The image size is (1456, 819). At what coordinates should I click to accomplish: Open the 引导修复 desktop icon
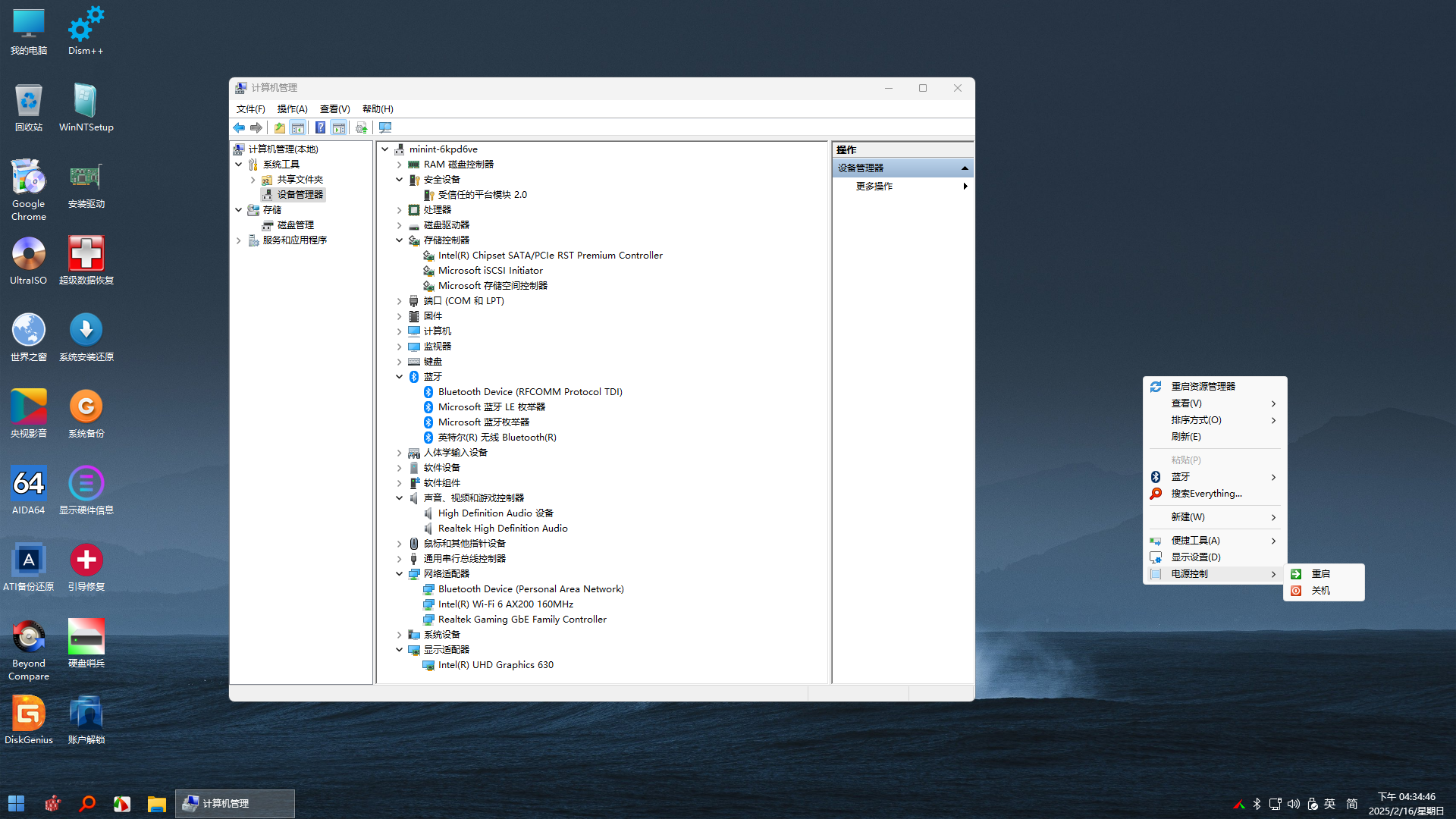coord(86,567)
